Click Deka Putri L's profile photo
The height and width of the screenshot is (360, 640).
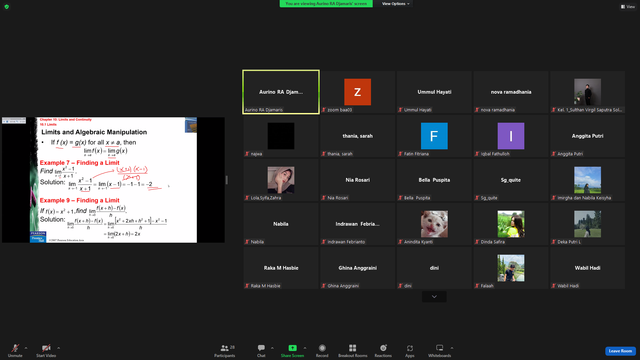pos(587,224)
